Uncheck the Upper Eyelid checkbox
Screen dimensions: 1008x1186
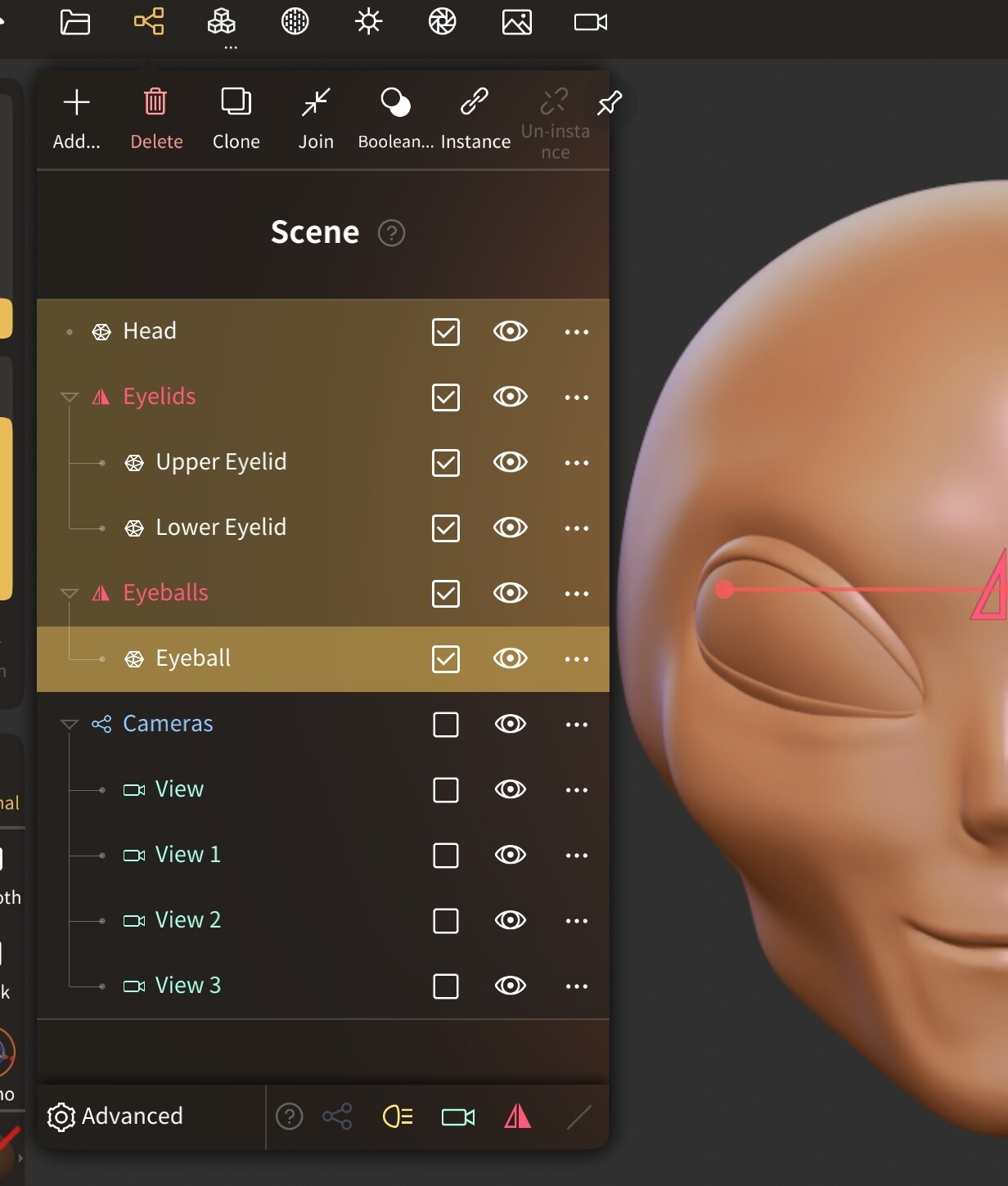[446, 463]
